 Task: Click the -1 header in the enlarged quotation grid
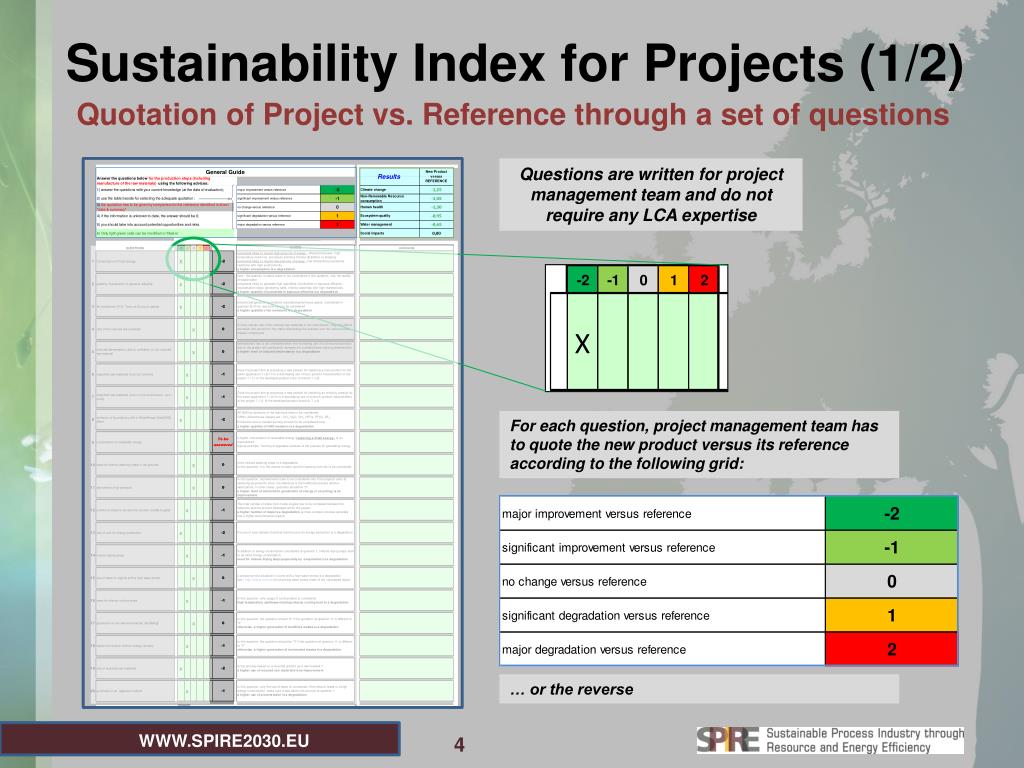pos(613,280)
